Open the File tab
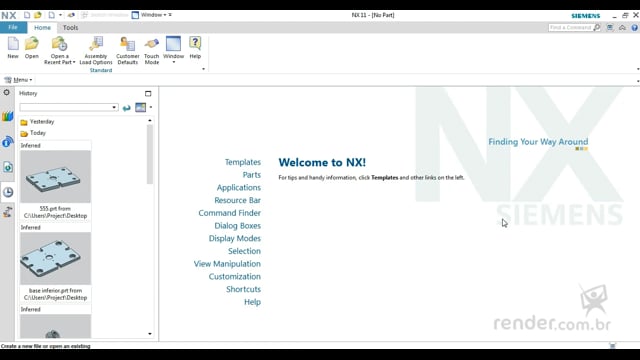This screenshot has width=640, height=360. coord(13,27)
